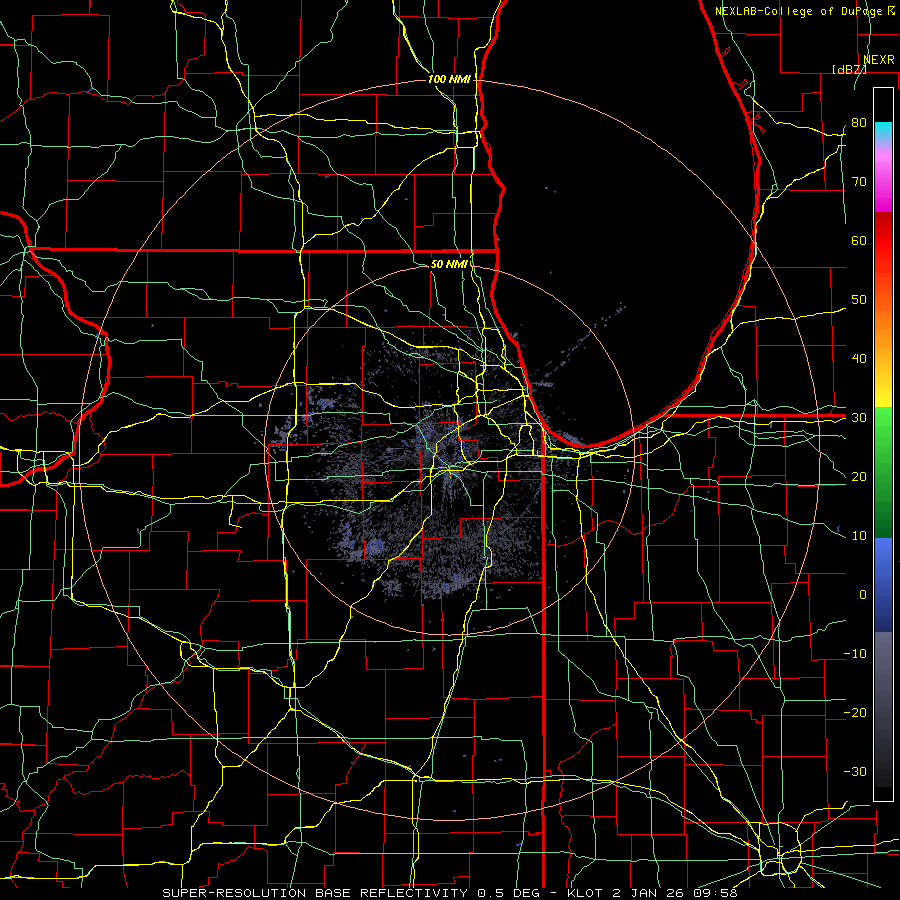Click the "50" value on the dBZ scale
The width and height of the screenshot is (900, 900).
pos(859,300)
